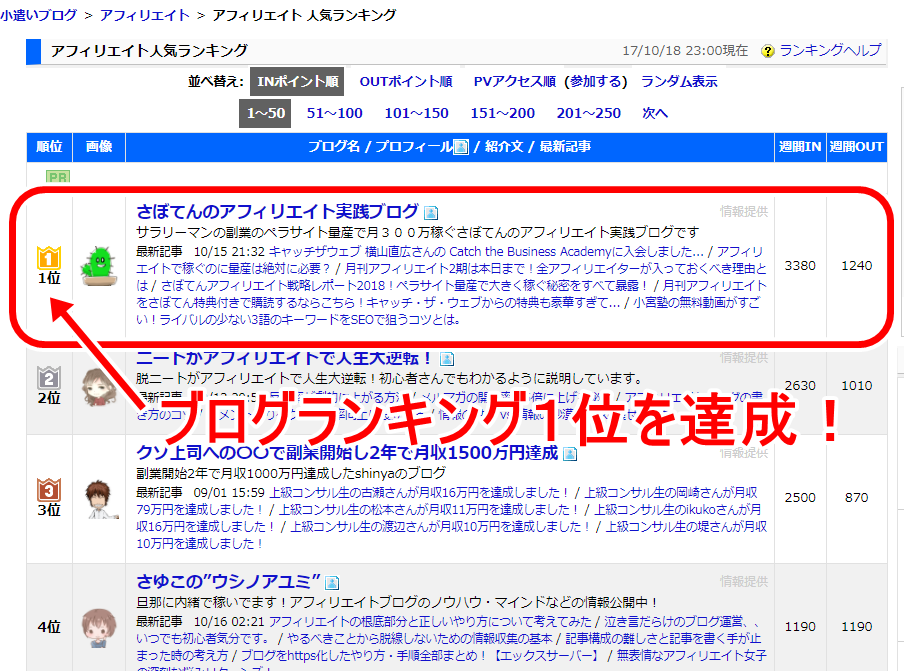The width and height of the screenshot is (904, 671).
Task: Click the silver 2位 rank badge
Action: (49, 378)
